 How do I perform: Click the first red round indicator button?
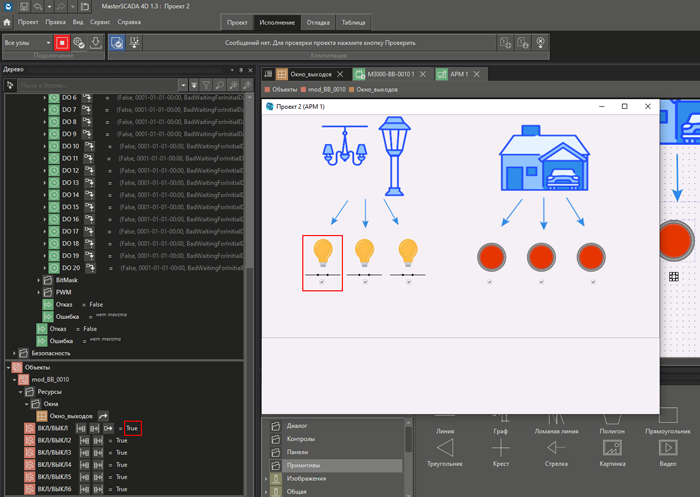[x=492, y=257]
